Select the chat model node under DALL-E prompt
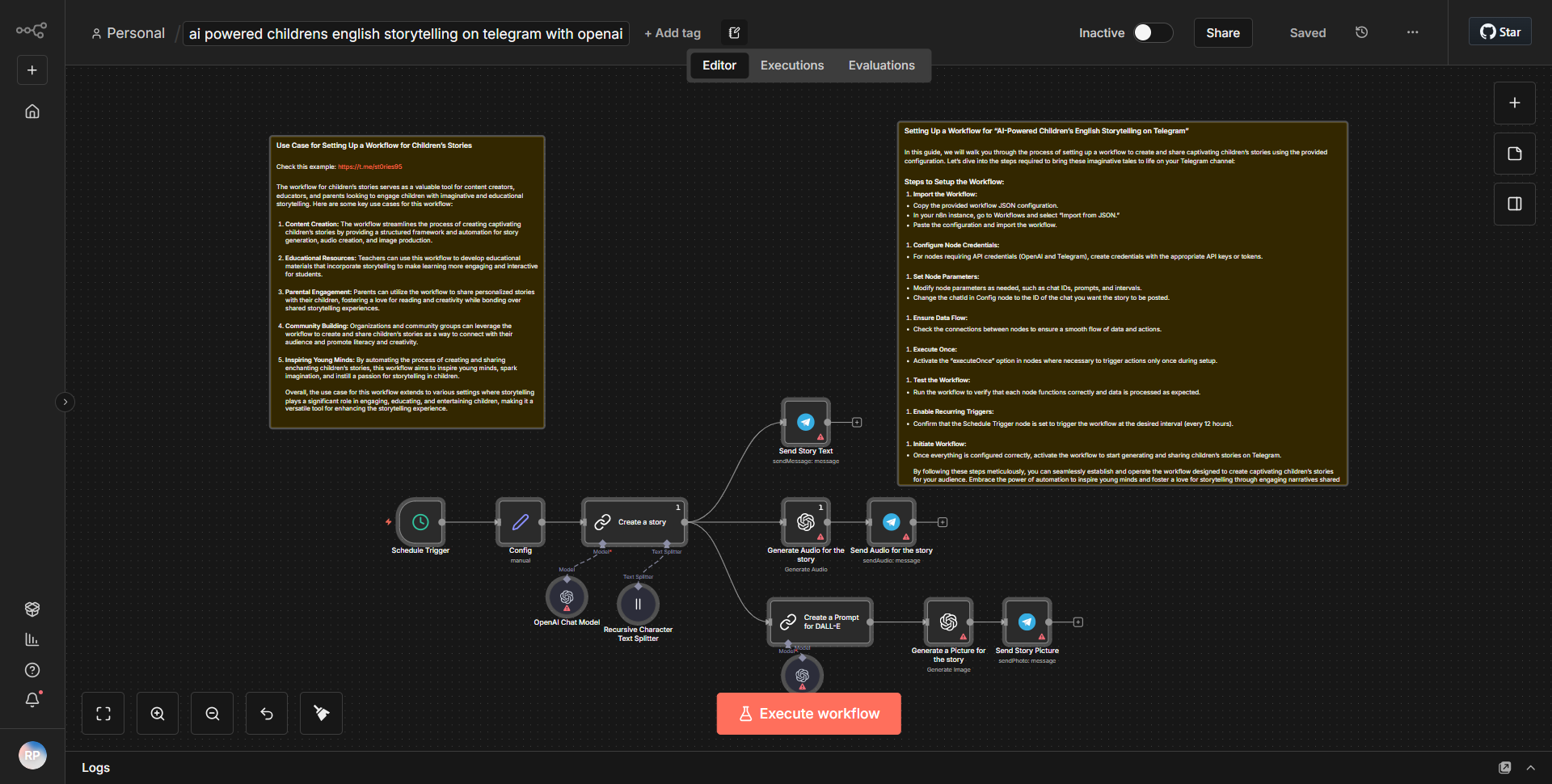1552x784 pixels. pos(802,675)
